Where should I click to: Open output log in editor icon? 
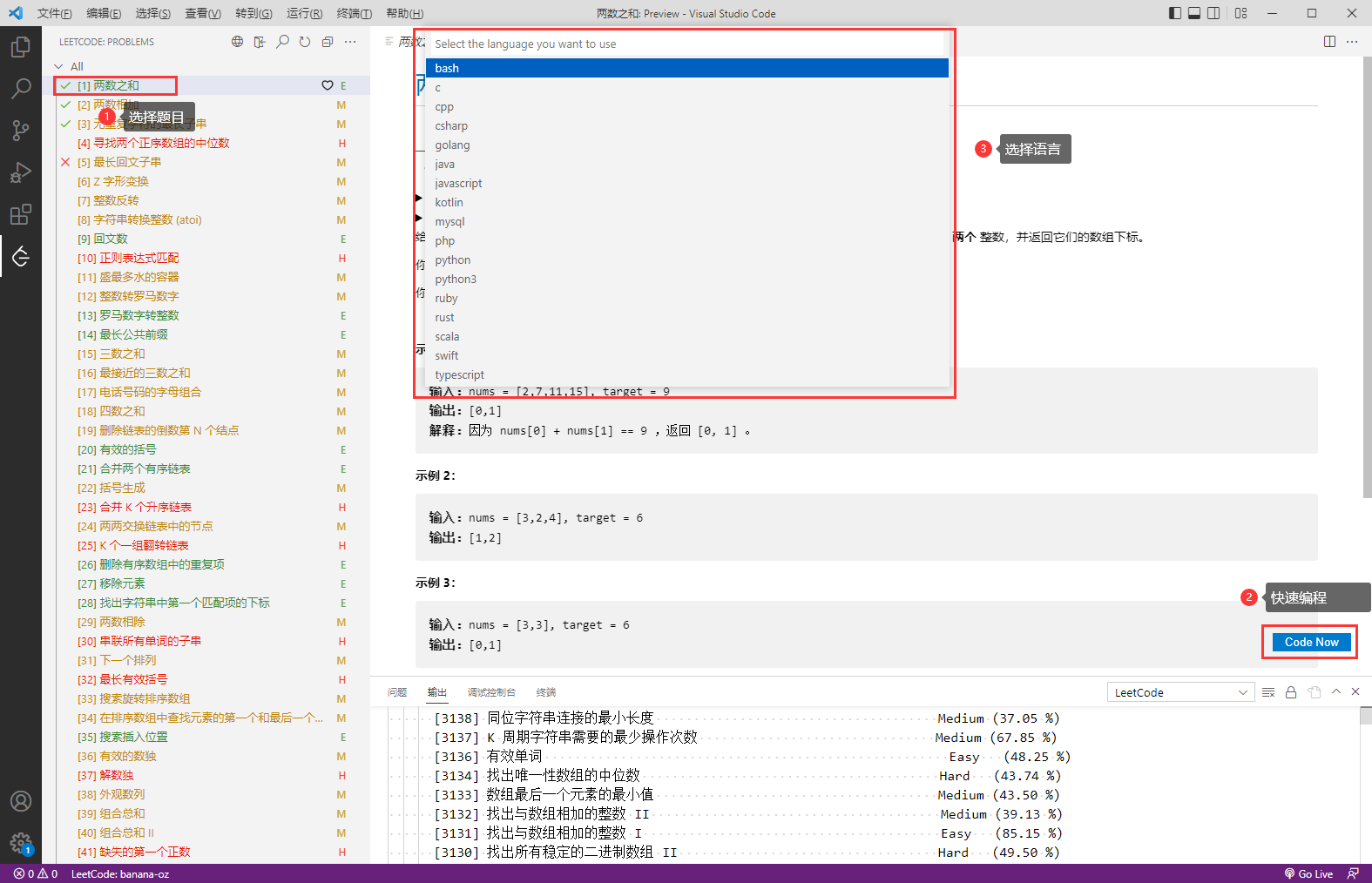coord(1314,692)
